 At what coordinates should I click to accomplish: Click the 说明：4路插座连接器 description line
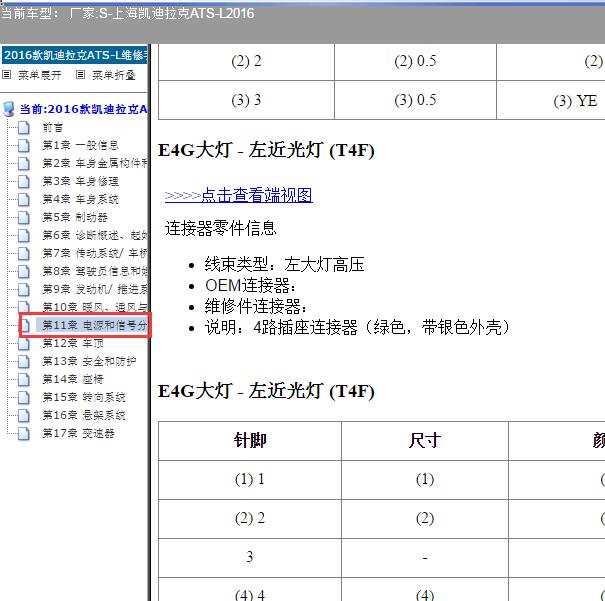(x=357, y=328)
